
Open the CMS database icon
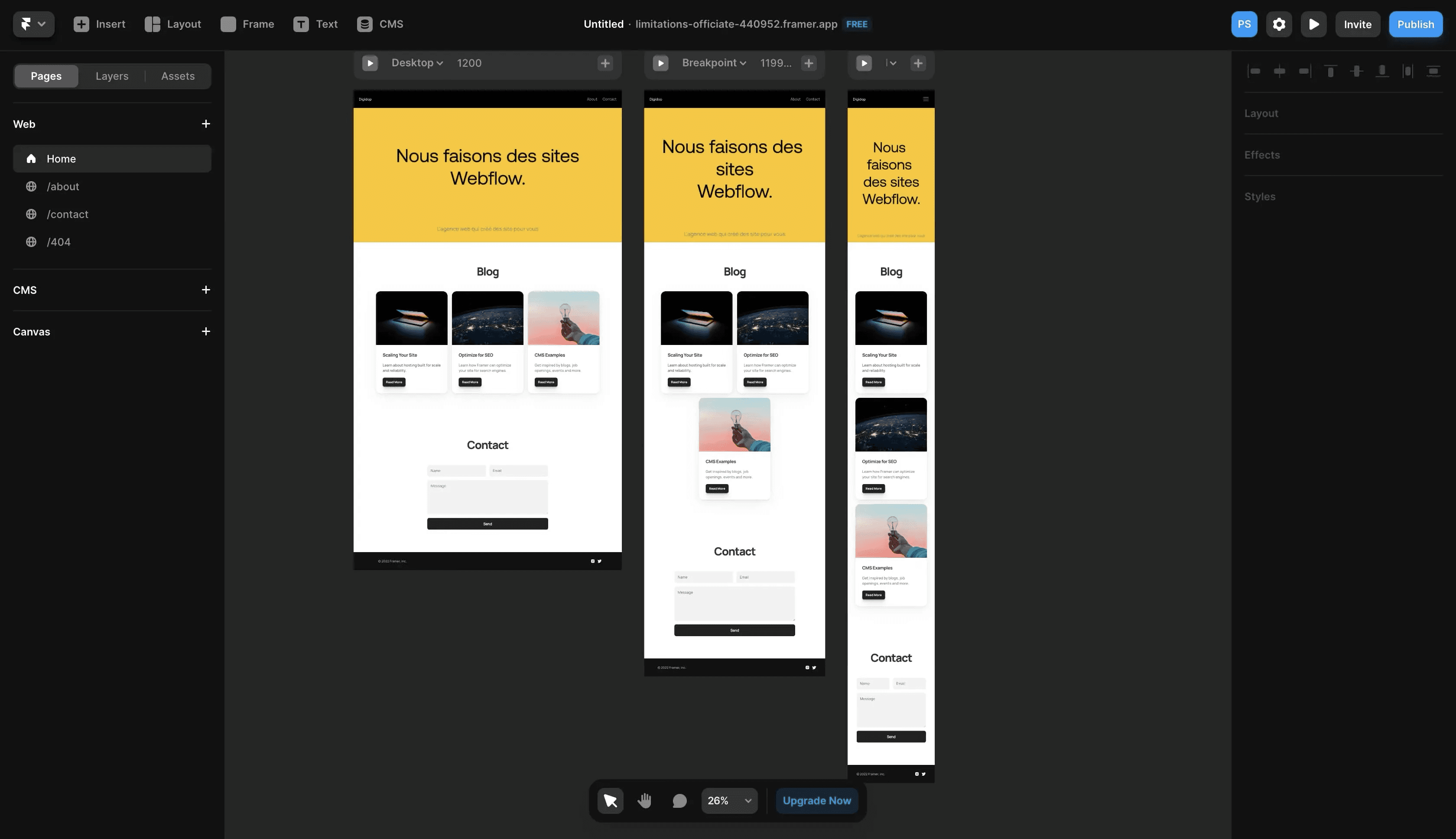pos(365,24)
